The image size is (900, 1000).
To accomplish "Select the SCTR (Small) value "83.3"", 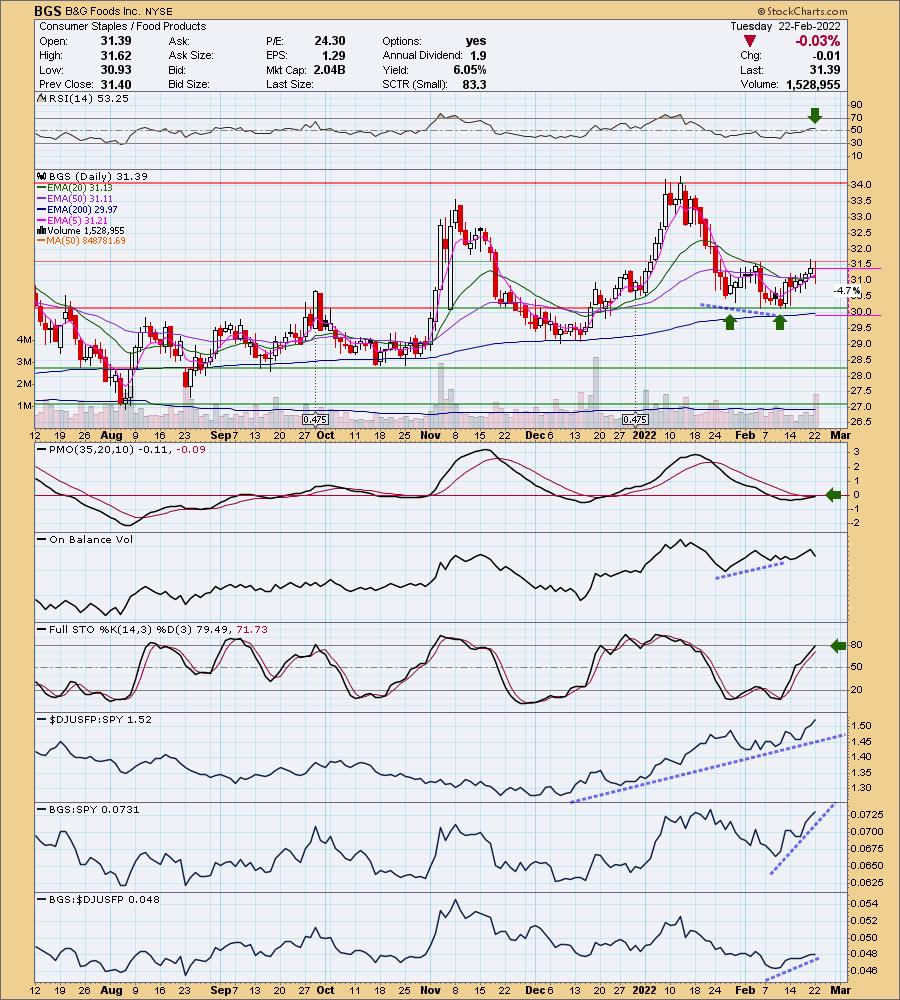I will 475,84.
